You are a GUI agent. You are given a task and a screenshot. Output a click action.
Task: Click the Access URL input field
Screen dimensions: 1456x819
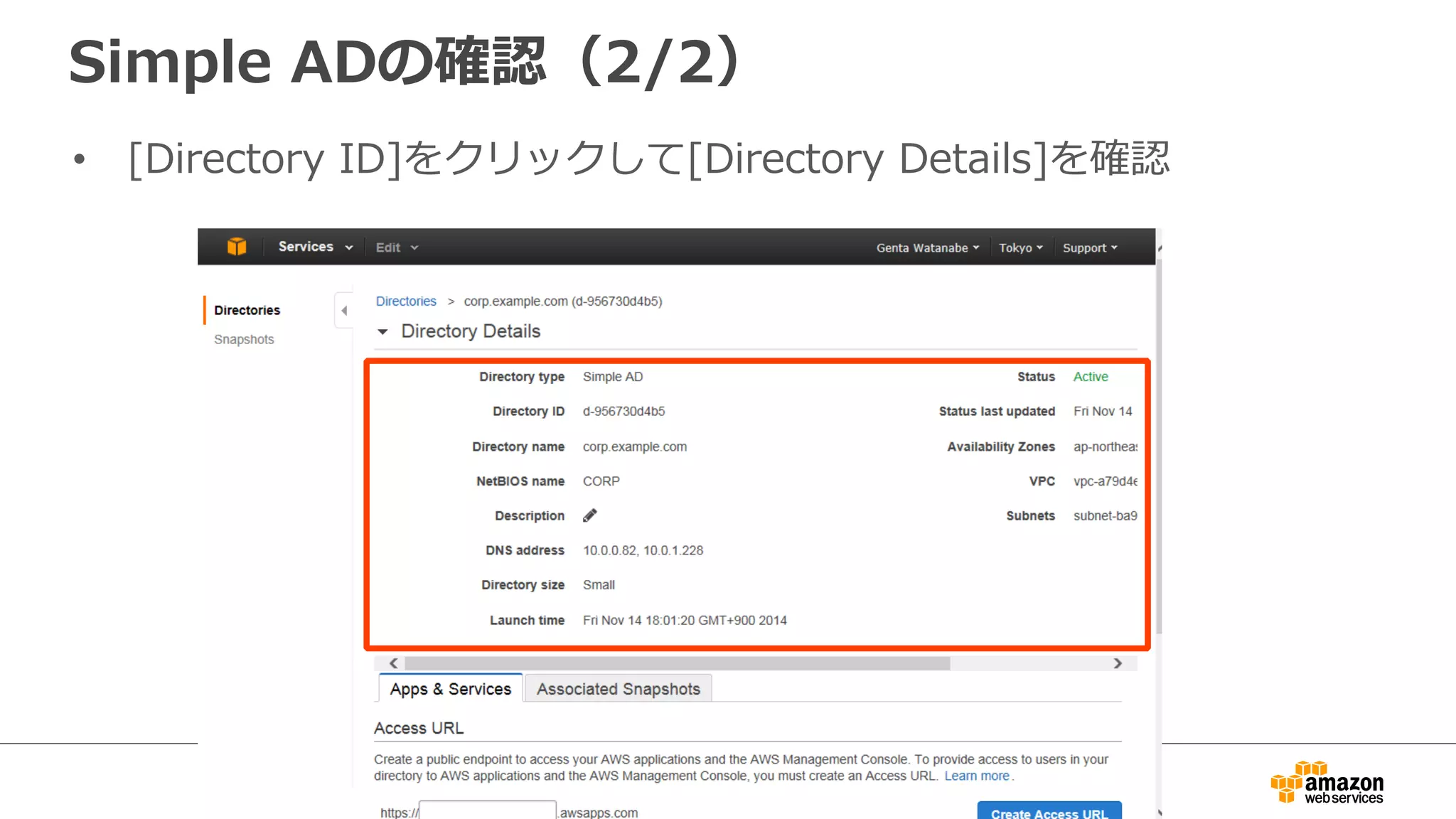488,810
